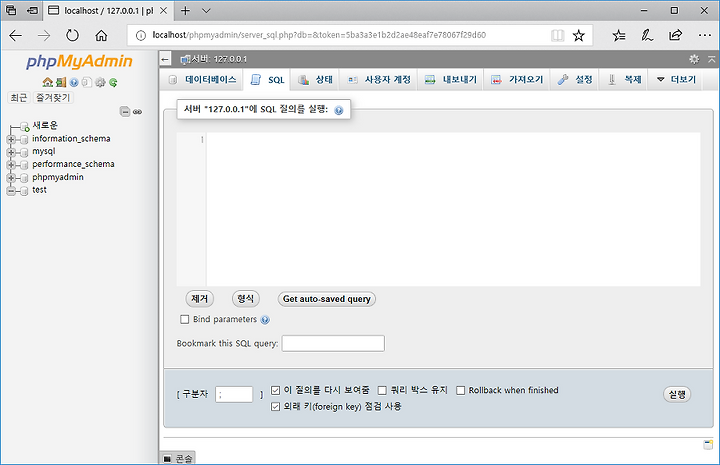Open browser reading view icon
The width and height of the screenshot is (720, 465).
click(557, 35)
